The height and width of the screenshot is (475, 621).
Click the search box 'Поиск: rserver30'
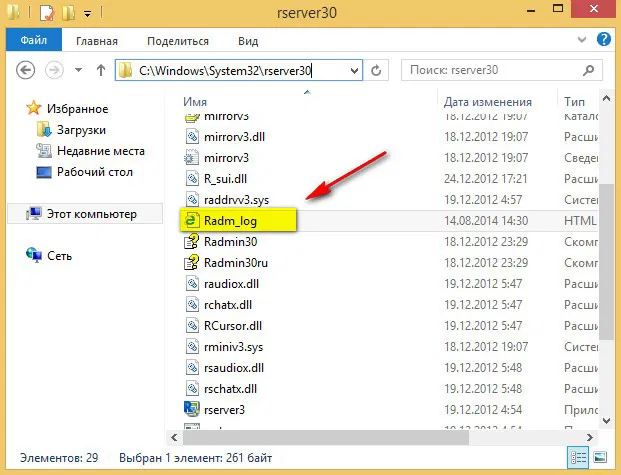coord(502,70)
